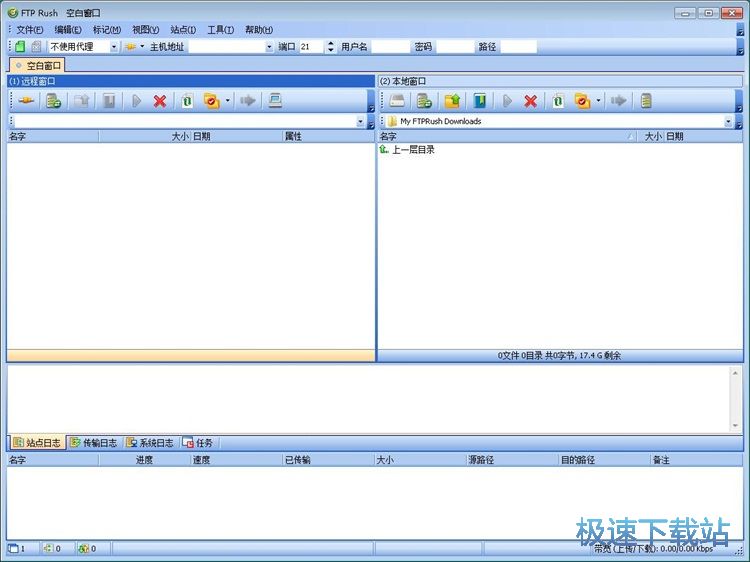Click the remote pane refresh icon
This screenshot has width=750, height=562.
pos(187,101)
